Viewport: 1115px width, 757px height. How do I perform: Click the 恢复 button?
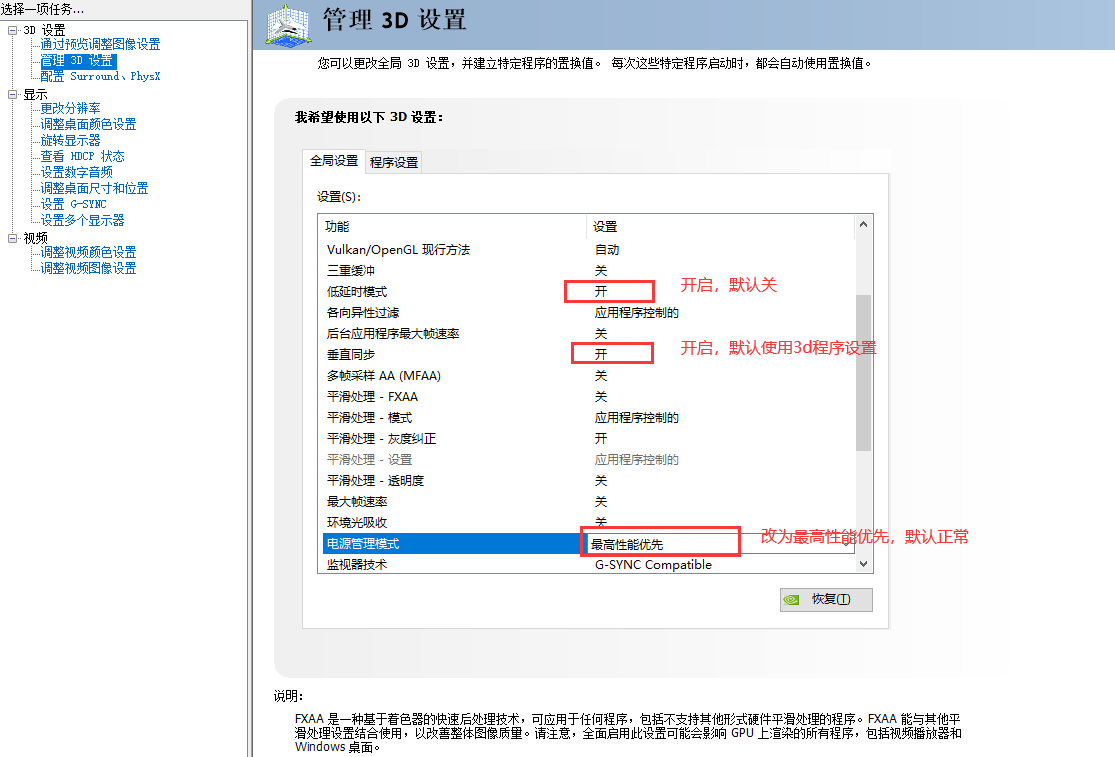[x=826, y=600]
